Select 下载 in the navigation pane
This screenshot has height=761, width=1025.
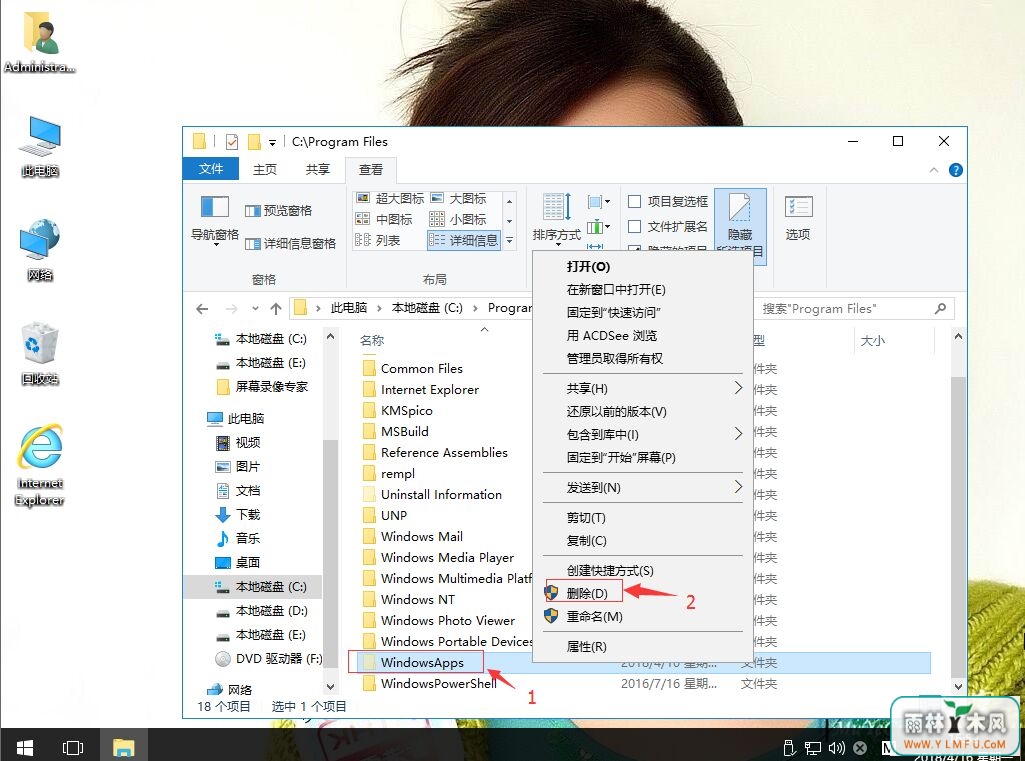tap(238, 514)
